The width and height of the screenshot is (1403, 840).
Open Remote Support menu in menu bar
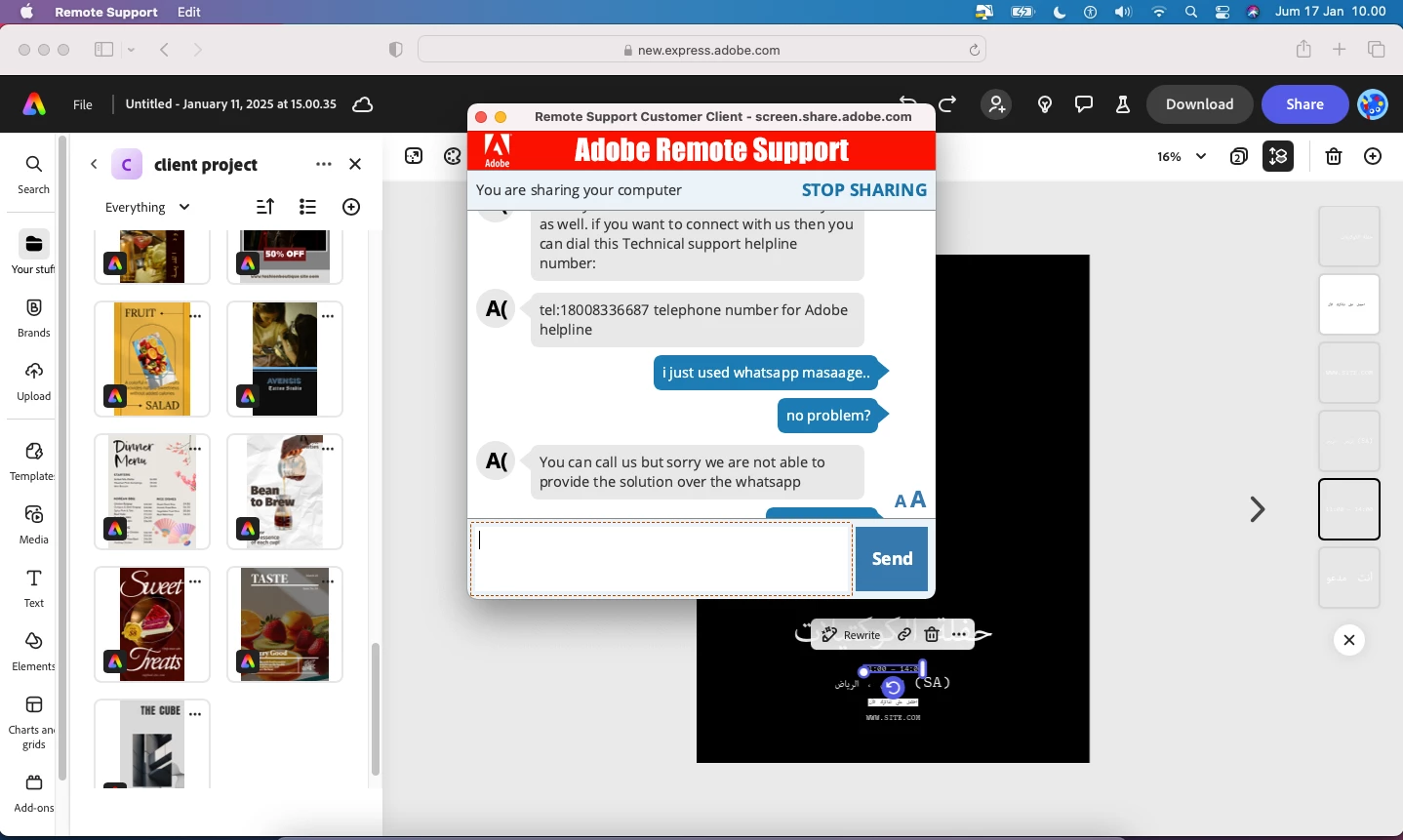tap(106, 12)
